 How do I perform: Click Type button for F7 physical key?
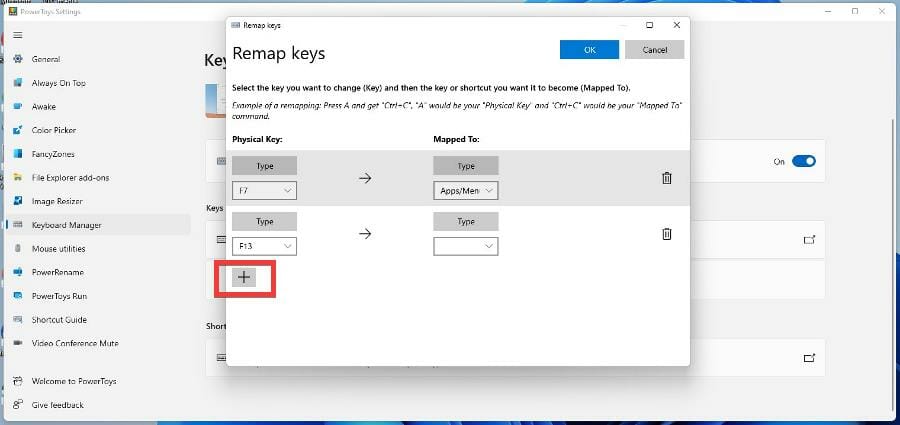pyautogui.click(x=265, y=166)
